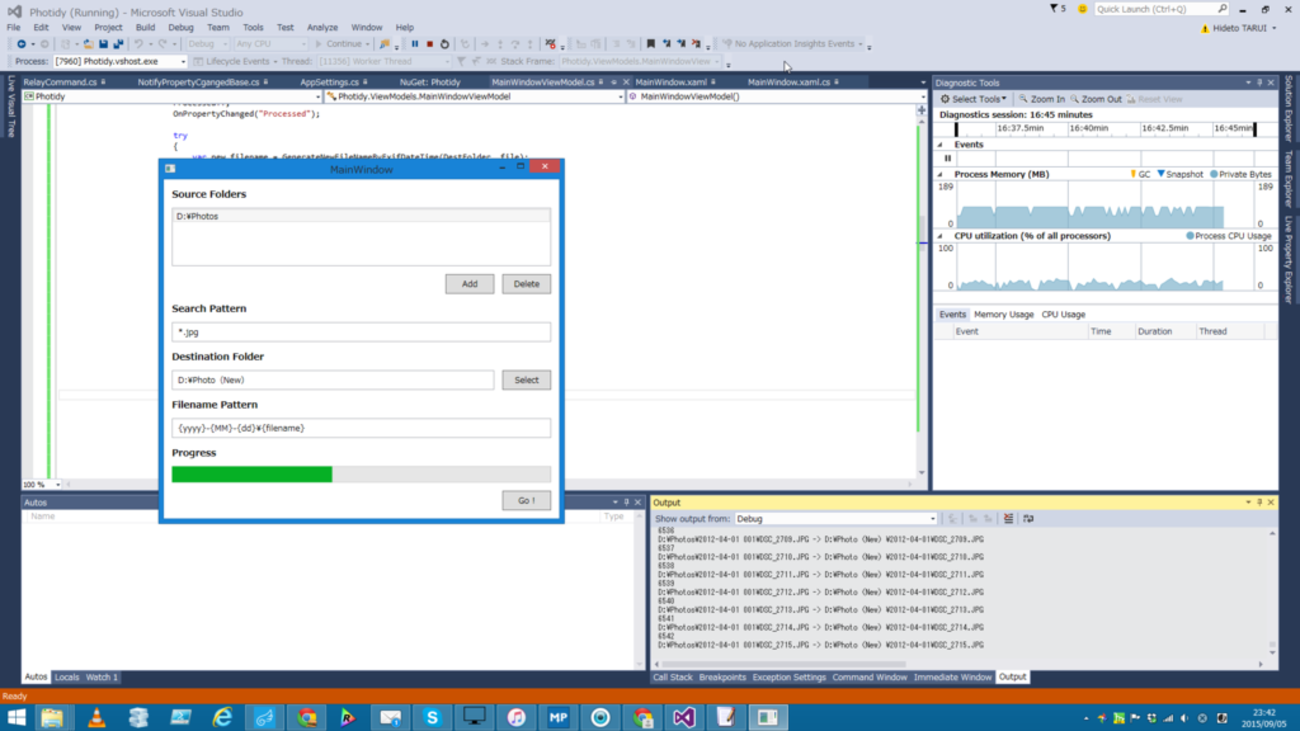Click the Go ! button

(x=526, y=500)
